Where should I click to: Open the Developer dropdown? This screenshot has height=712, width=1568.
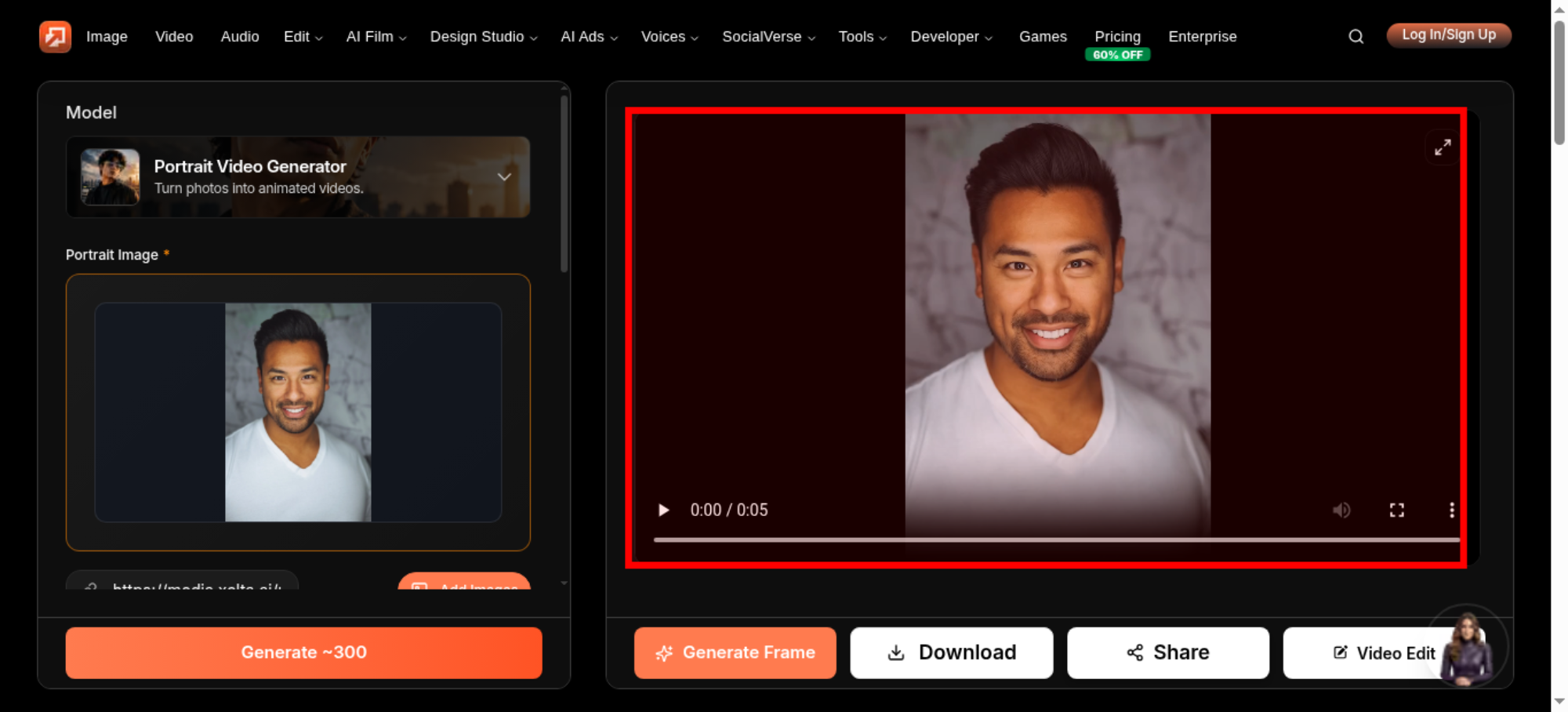click(x=951, y=37)
